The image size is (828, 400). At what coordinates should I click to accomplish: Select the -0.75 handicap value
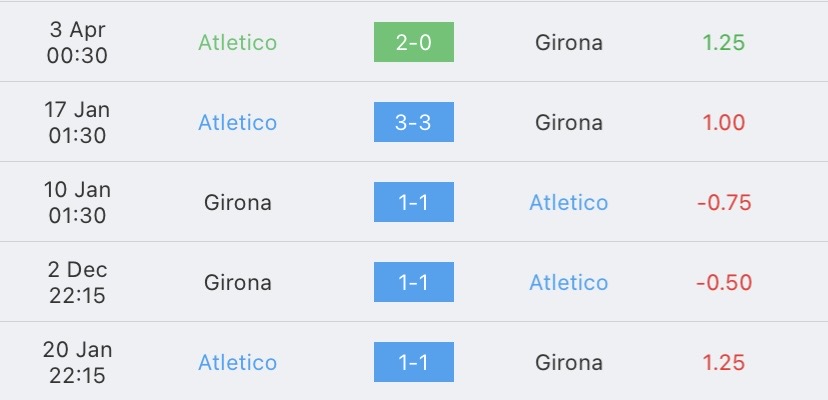724,202
